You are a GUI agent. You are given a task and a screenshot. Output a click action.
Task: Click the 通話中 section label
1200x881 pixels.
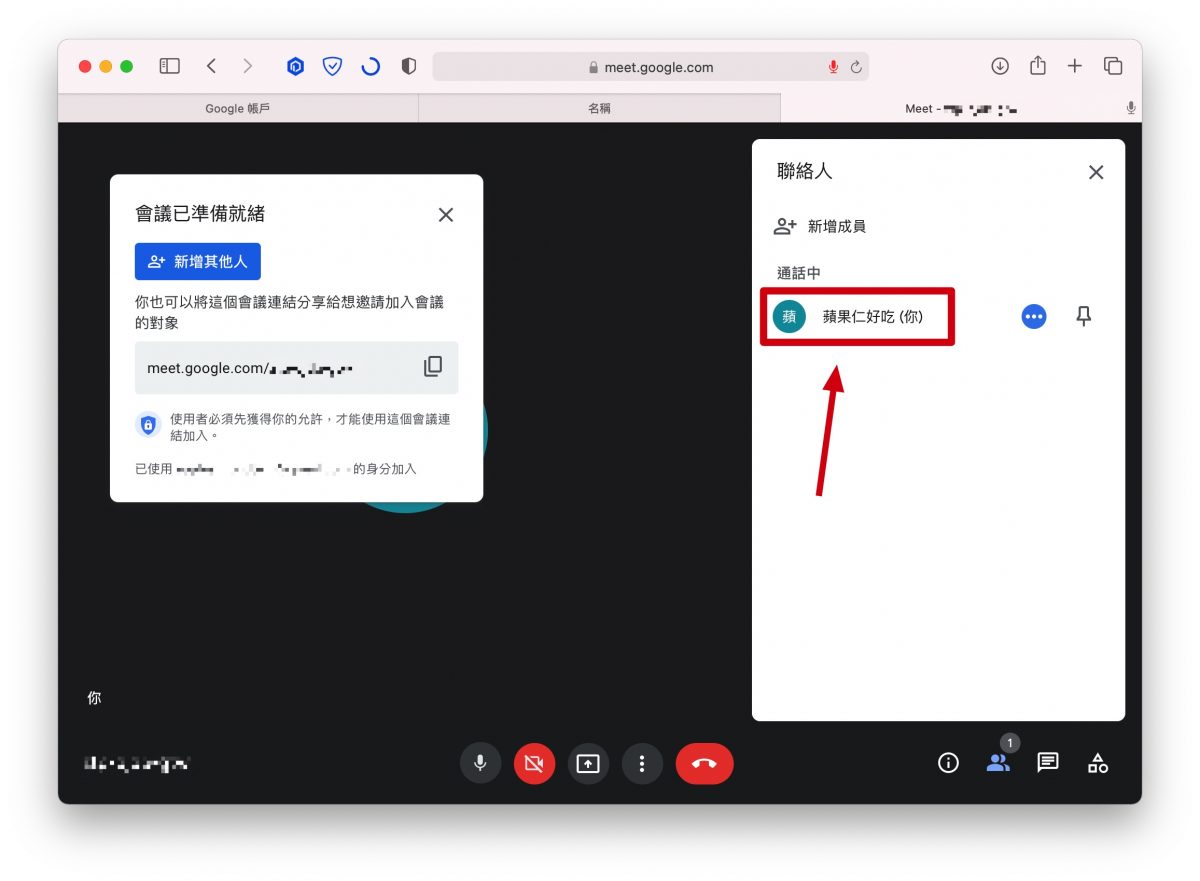[x=799, y=273]
